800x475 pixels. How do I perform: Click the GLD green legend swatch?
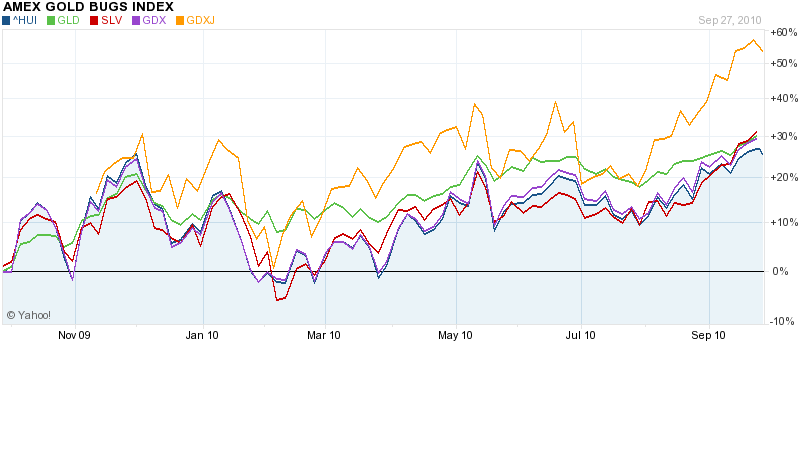[x=51, y=21]
